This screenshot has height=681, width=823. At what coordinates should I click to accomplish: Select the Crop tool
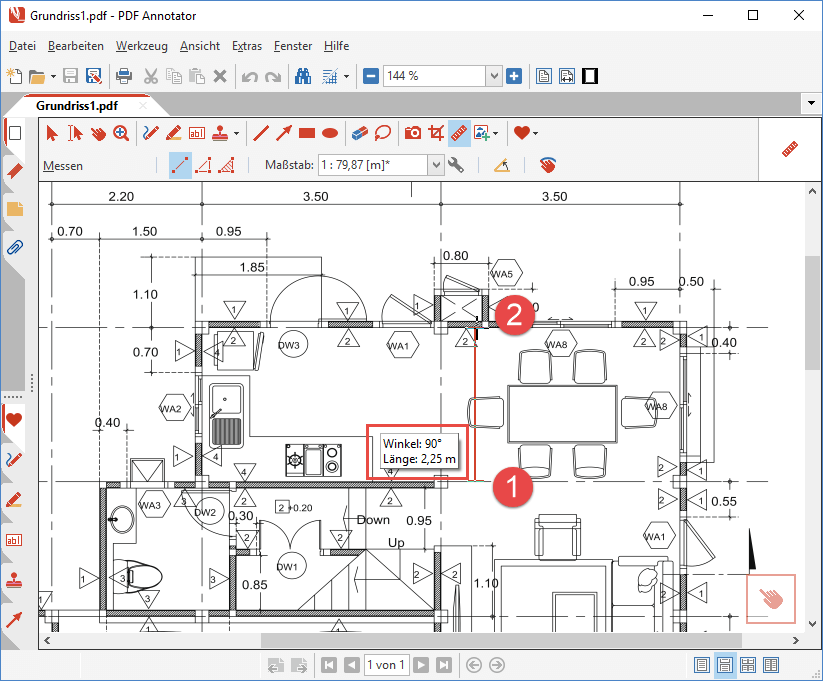pos(436,133)
